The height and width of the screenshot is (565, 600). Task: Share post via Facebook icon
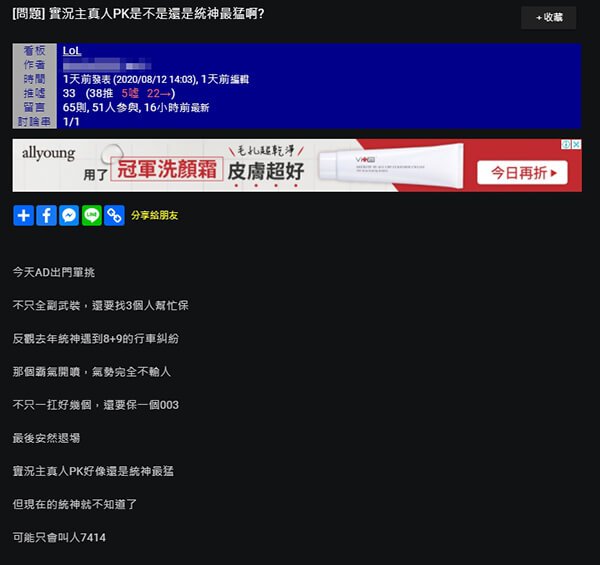coord(46,215)
